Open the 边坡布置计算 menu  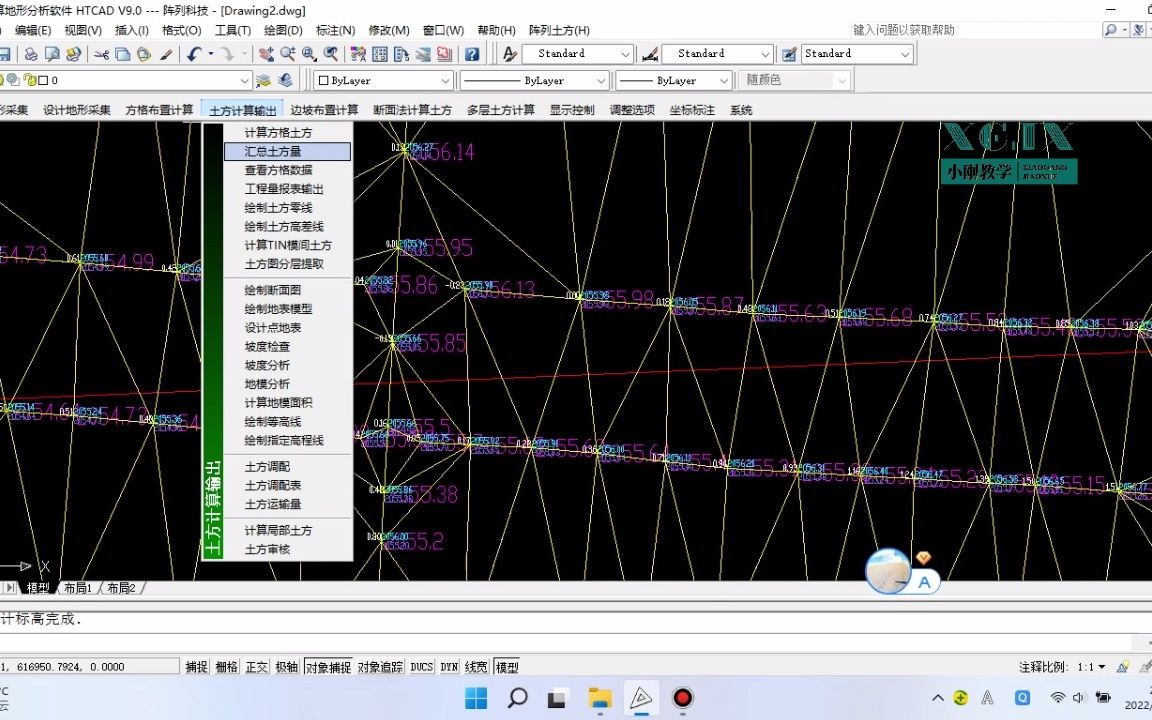323,110
